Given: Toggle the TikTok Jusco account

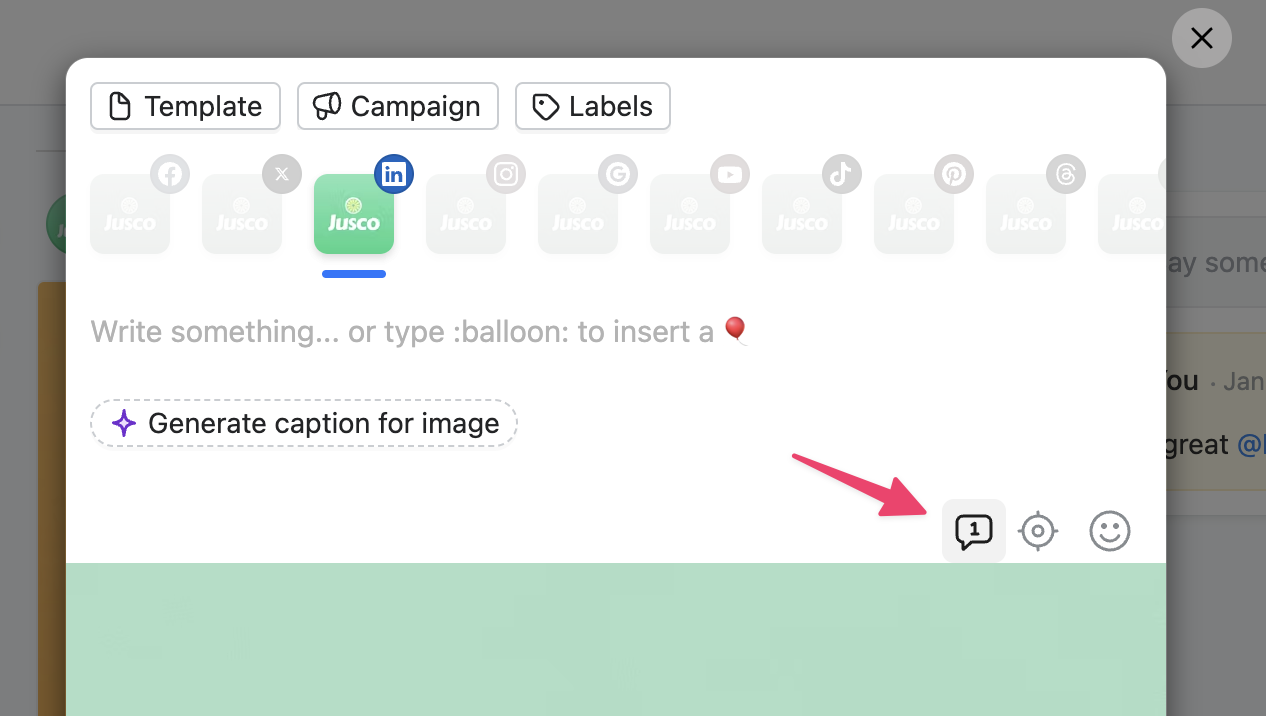Looking at the screenshot, I should [802, 214].
